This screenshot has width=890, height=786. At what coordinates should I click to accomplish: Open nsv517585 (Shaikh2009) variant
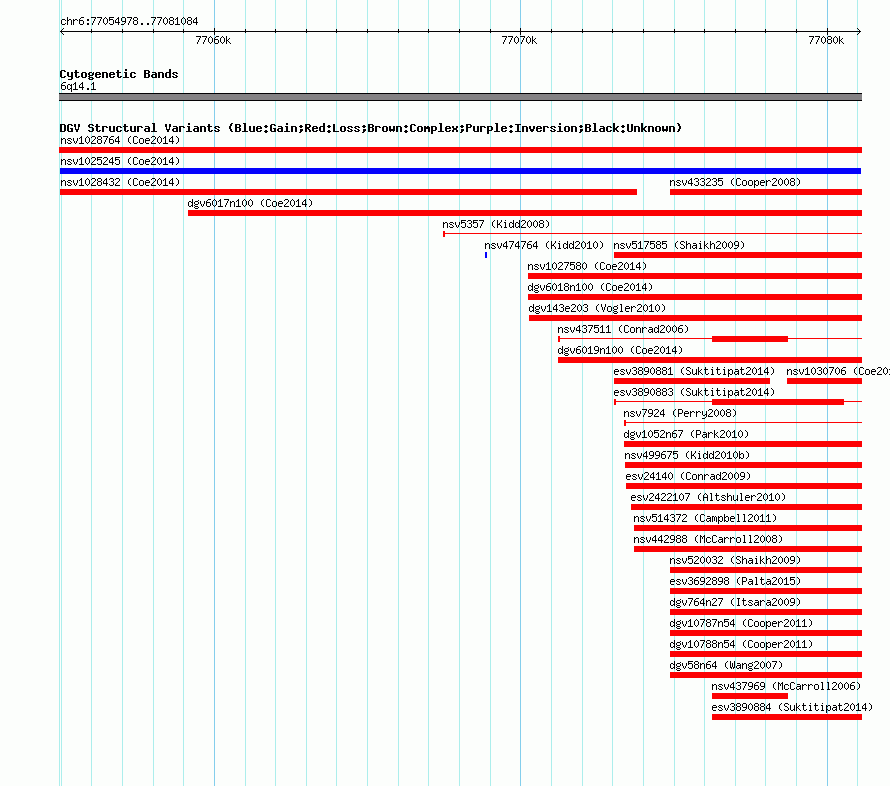[x=679, y=245]
